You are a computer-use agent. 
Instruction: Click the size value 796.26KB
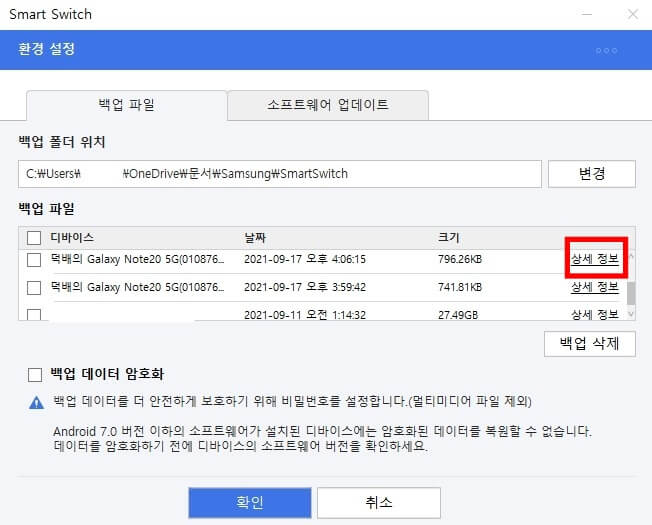tap(460, 259)
